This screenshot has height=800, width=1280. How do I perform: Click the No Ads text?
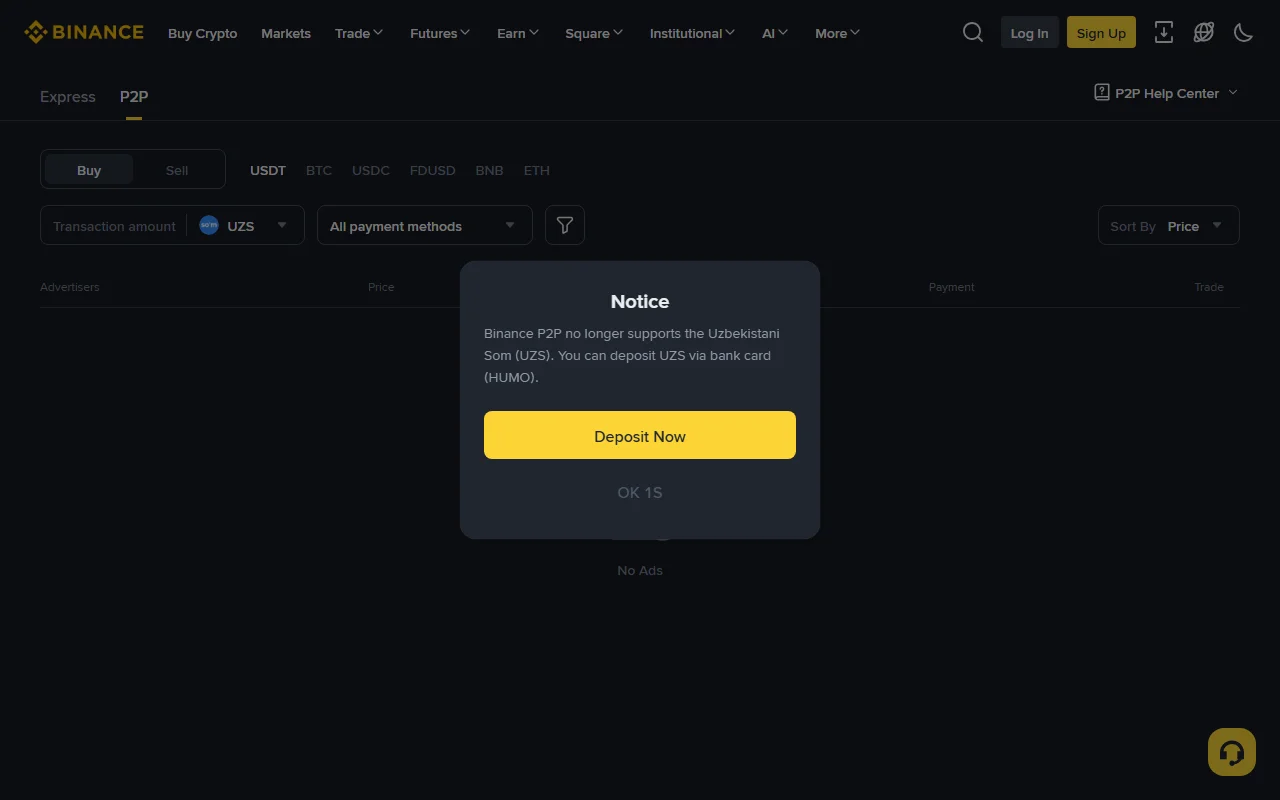(x=640, y=570)
